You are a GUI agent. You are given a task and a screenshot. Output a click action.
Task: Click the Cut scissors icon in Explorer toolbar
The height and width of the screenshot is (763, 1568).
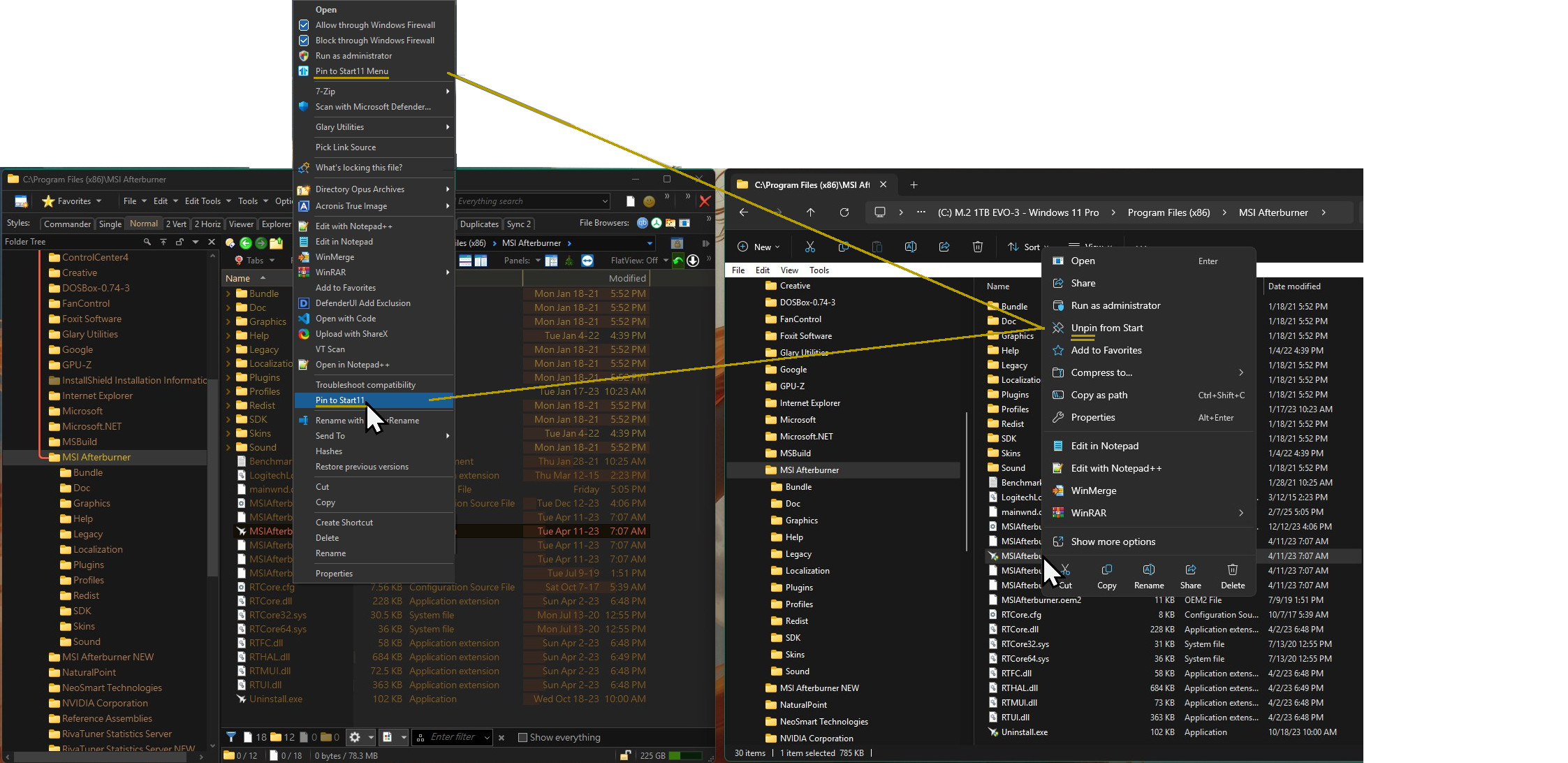[x=809, y=247]
